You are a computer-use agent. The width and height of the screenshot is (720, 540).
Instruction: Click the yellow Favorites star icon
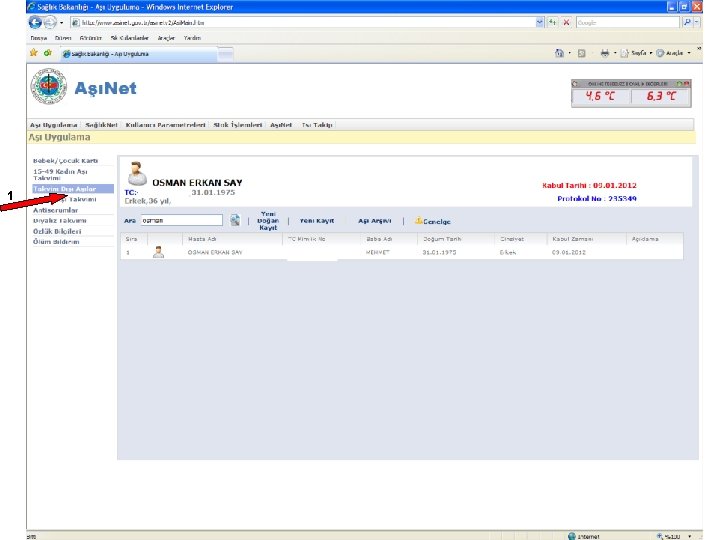pyautogui.click(x=34, y=53)
